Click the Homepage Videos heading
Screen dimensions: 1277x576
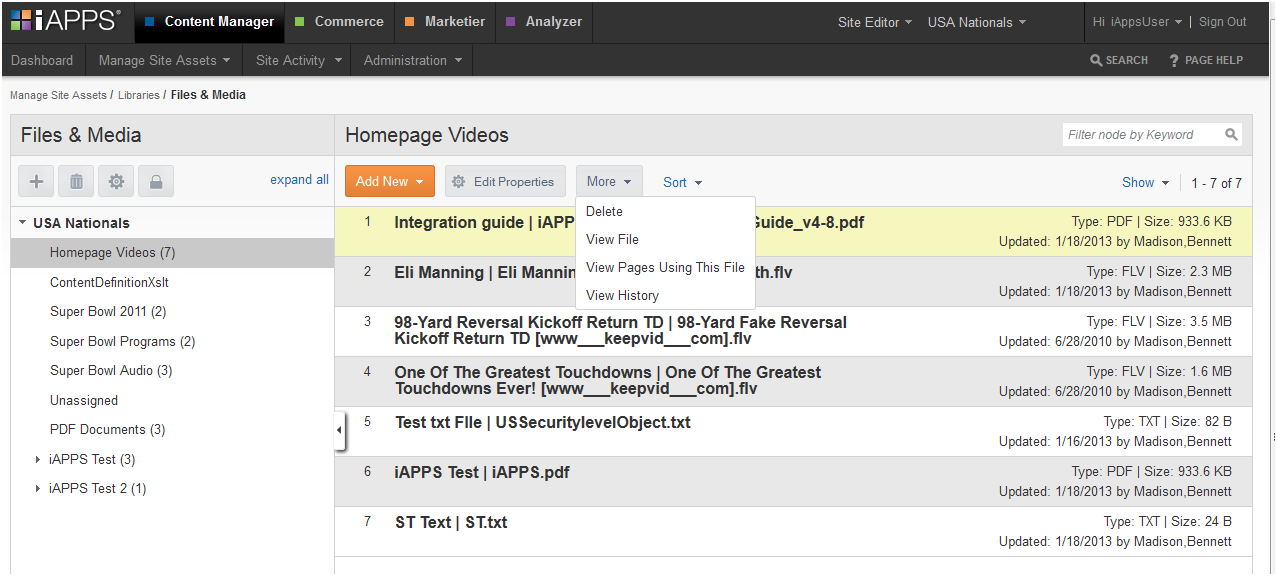[x=427, y=135]
